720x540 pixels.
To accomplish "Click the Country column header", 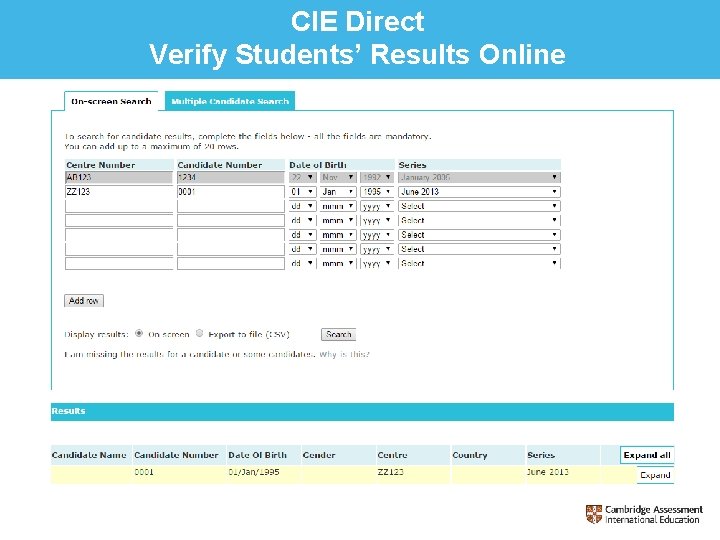I will click(x=488, y=455).
